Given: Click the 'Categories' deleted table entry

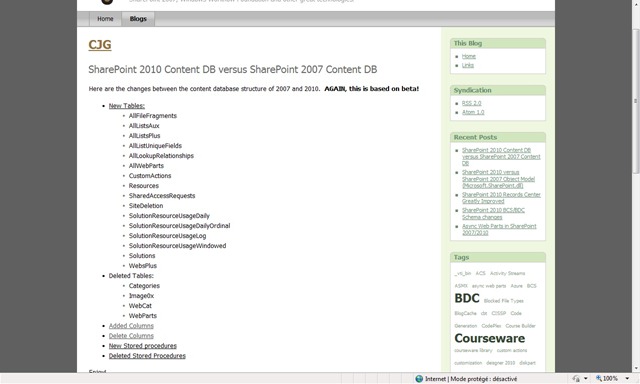Looking at the screenshot, I should [x=144, y=286].
